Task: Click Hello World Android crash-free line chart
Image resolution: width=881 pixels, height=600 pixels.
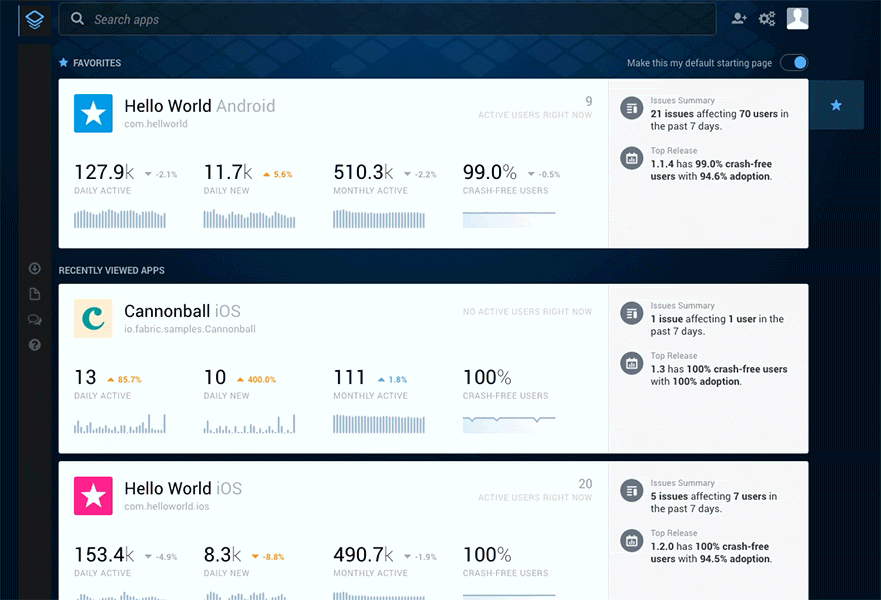Action: 509,219
